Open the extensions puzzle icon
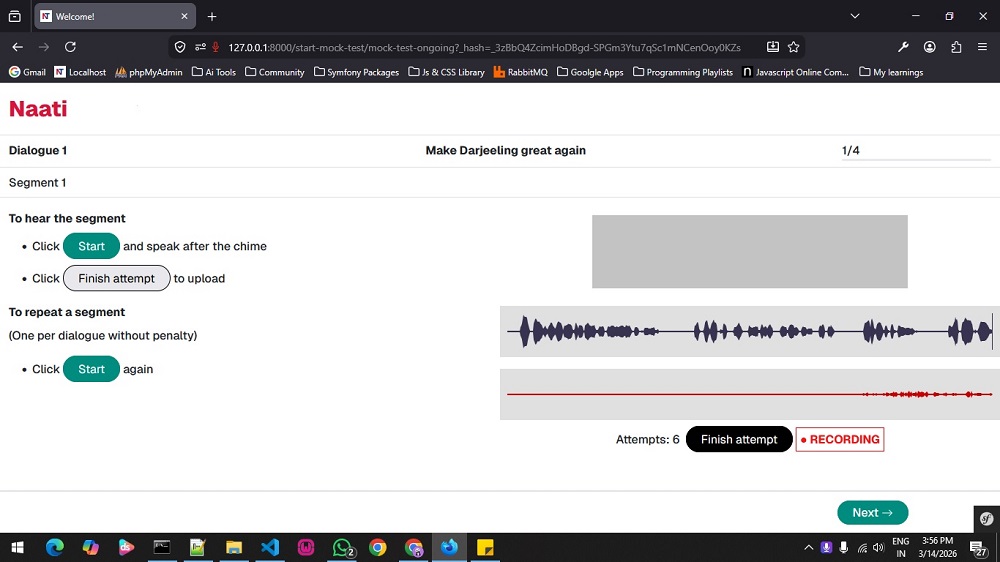Screen dimensions: 1000x562 click(x=956, y=47)
